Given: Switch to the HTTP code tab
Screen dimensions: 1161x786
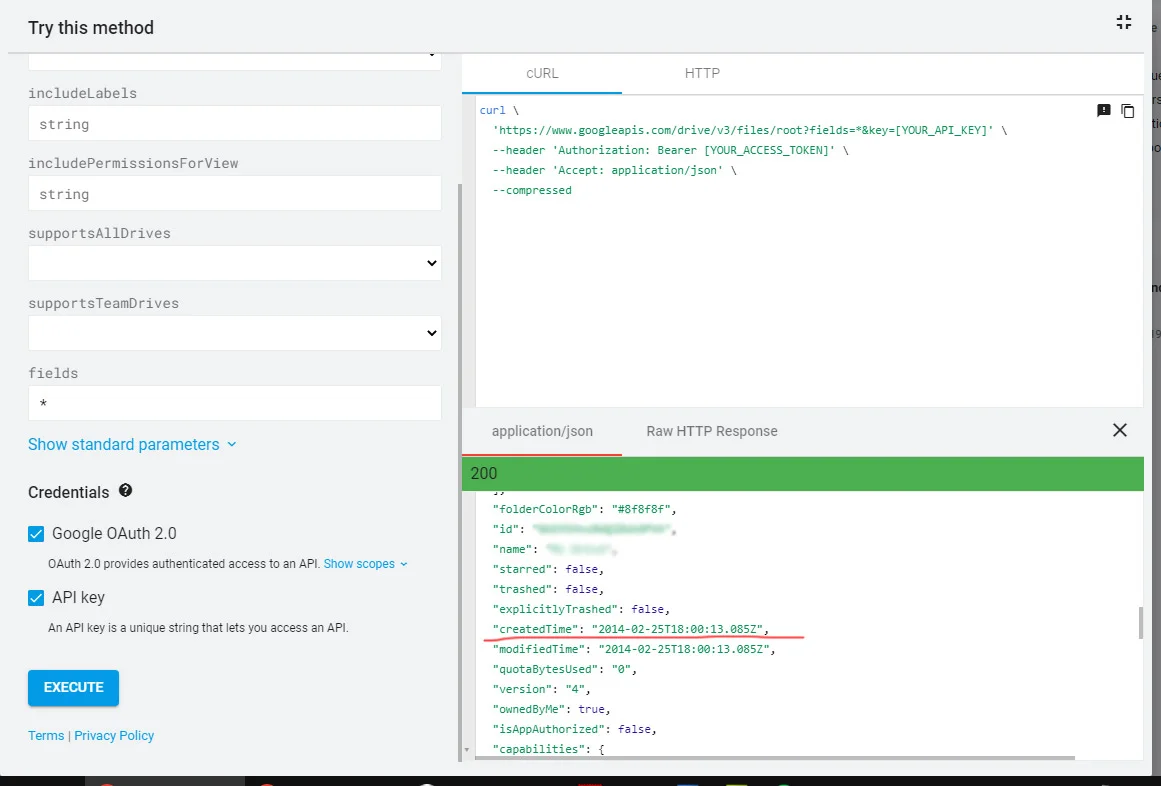Looking at the screenshot, I should (702, 73).
